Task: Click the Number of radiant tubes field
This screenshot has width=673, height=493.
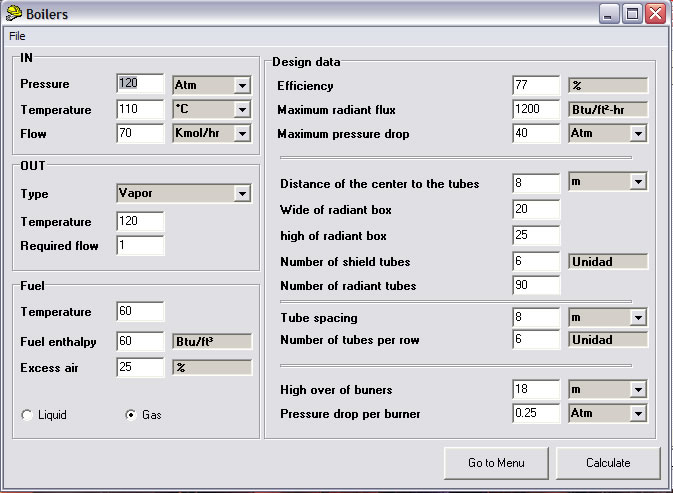Action: [x=536, y=285]
